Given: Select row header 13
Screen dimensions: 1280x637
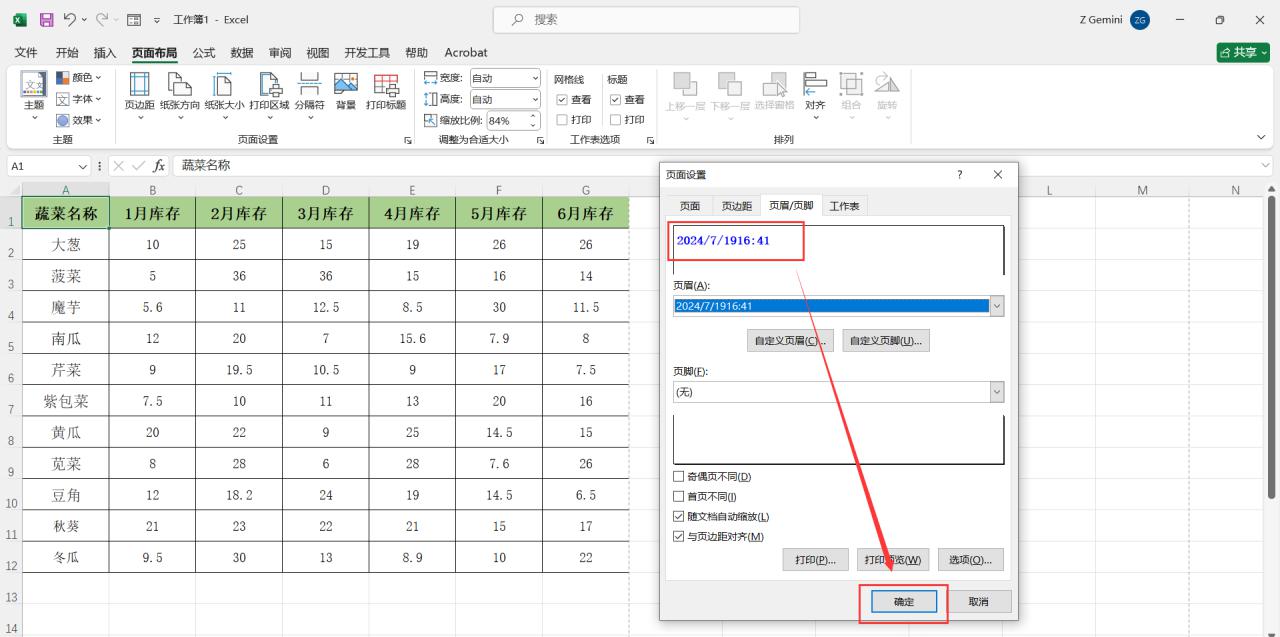Looking at the screenshot, I should [11, 597].
